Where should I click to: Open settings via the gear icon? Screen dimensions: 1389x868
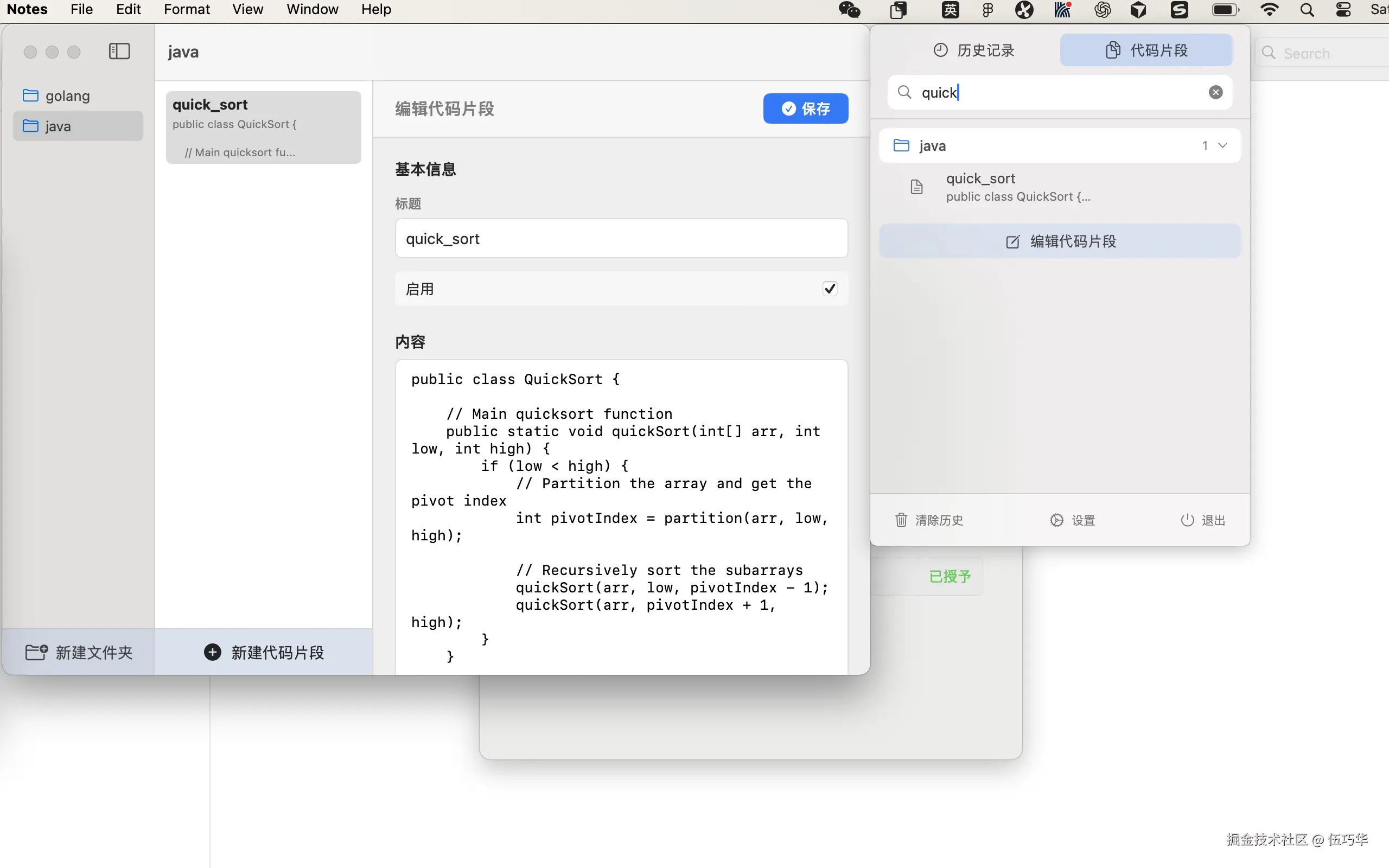coord(1057,520)
